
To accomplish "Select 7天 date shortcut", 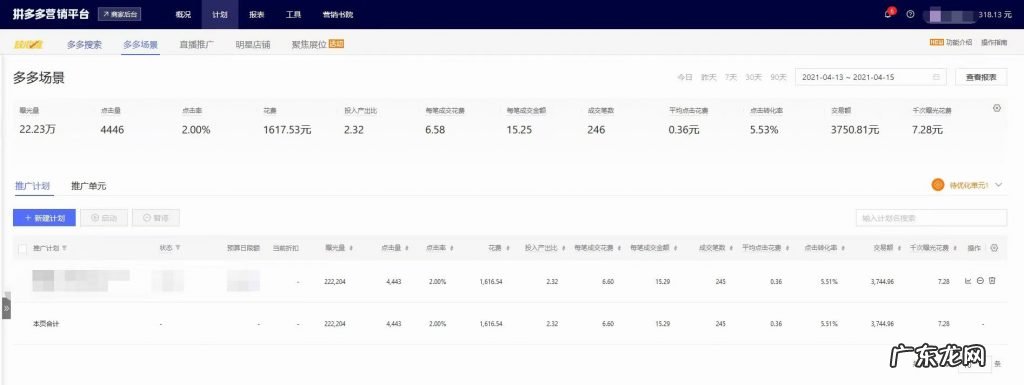I will click(730, 77).
